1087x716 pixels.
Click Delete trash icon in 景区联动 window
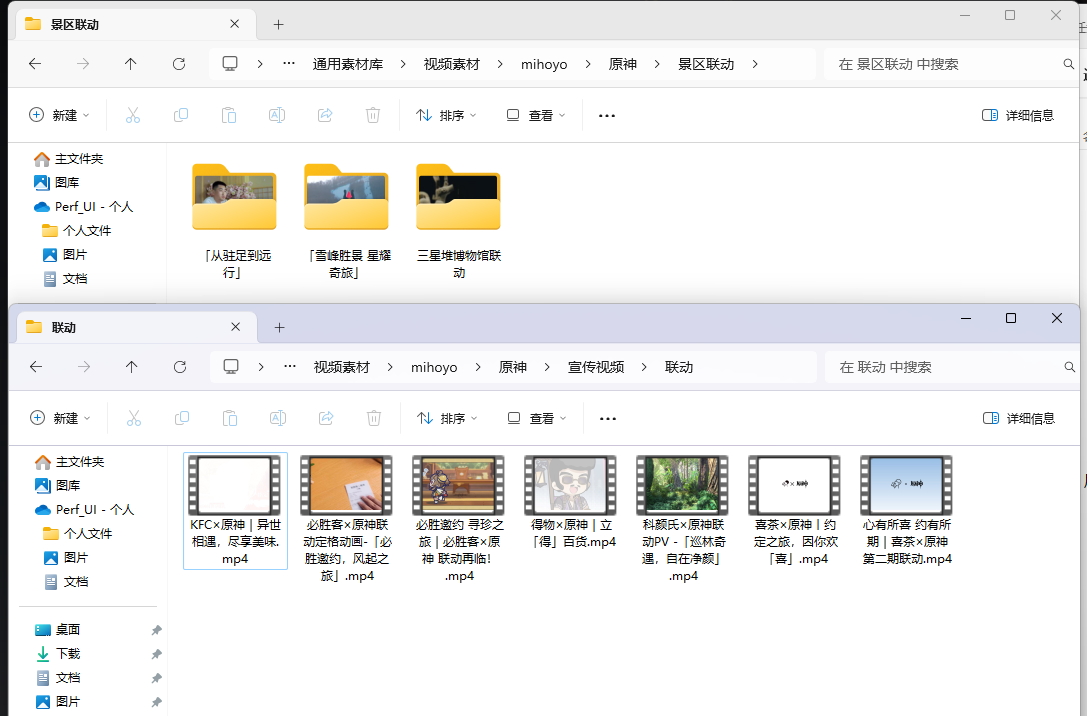(x=373, y=115)
